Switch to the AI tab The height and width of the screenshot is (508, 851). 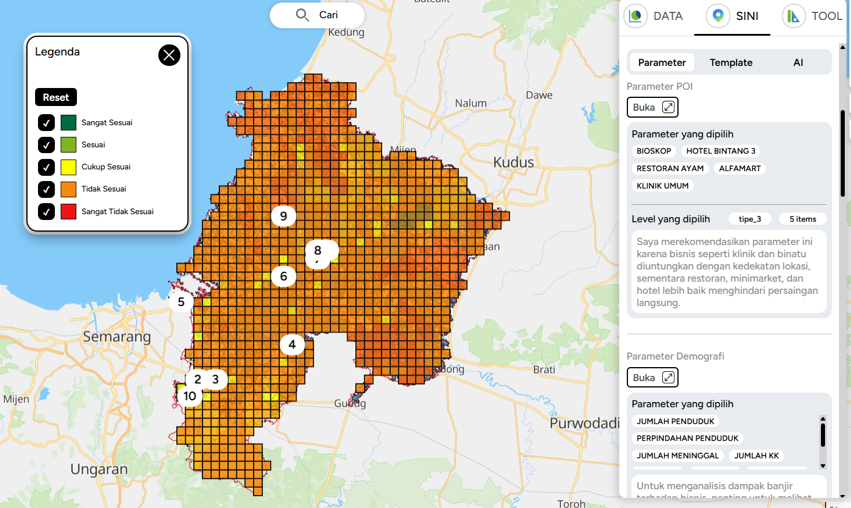click(x=797, y=62)
